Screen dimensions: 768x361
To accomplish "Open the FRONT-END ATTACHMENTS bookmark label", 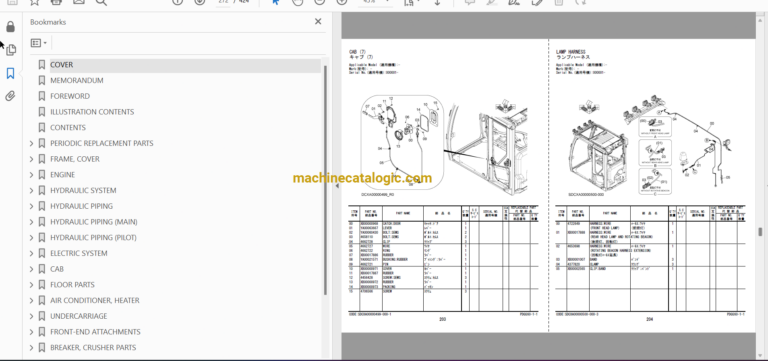I will point(96,332).
